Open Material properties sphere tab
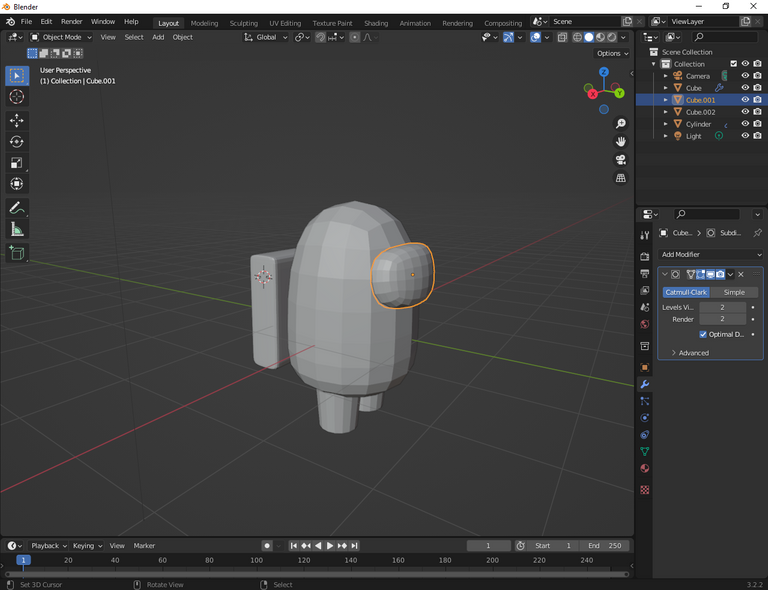Image resolution: width=768 pixels, height=590 pixels. (645, 468)
